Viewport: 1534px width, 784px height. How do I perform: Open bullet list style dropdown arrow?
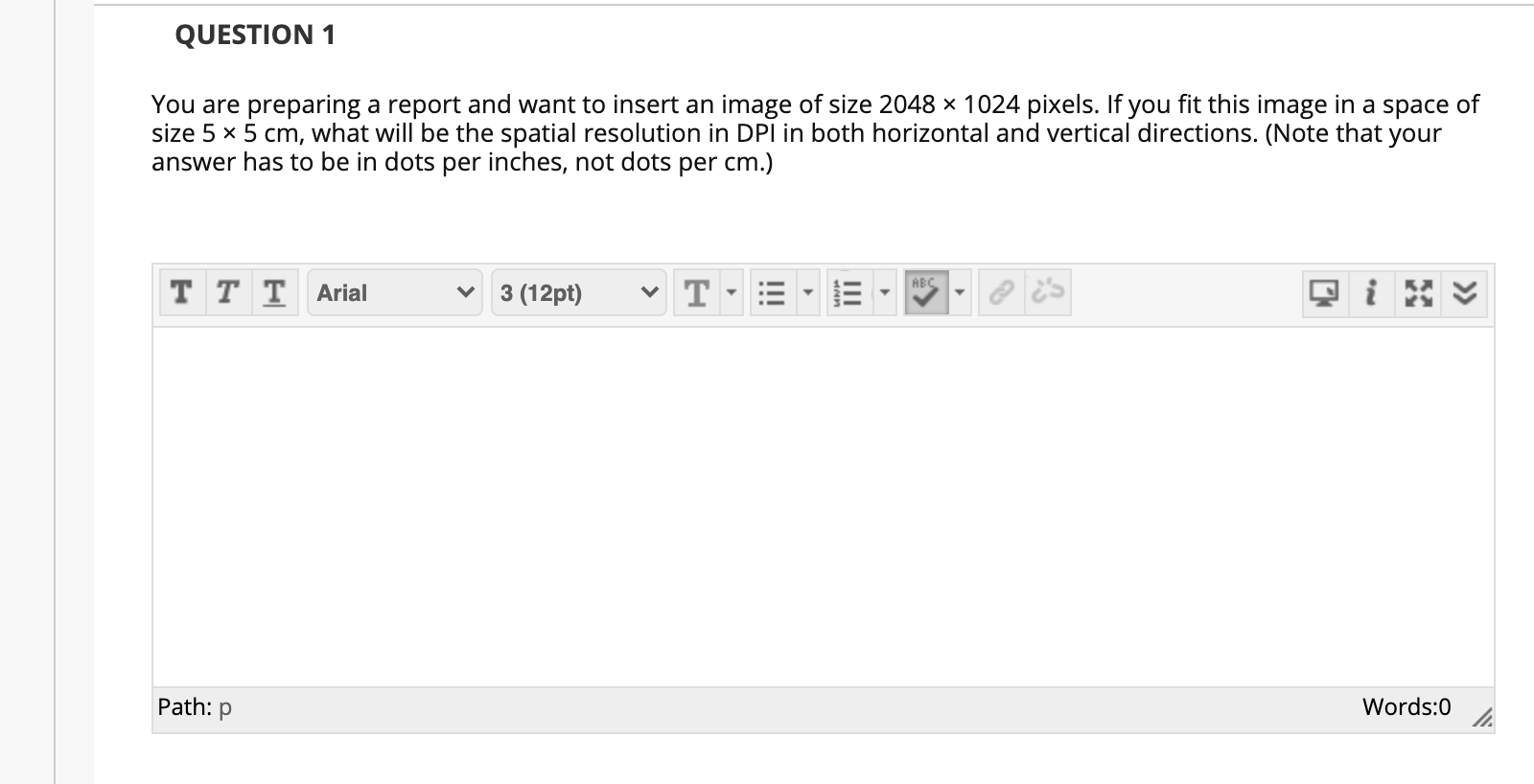(808, 292)
